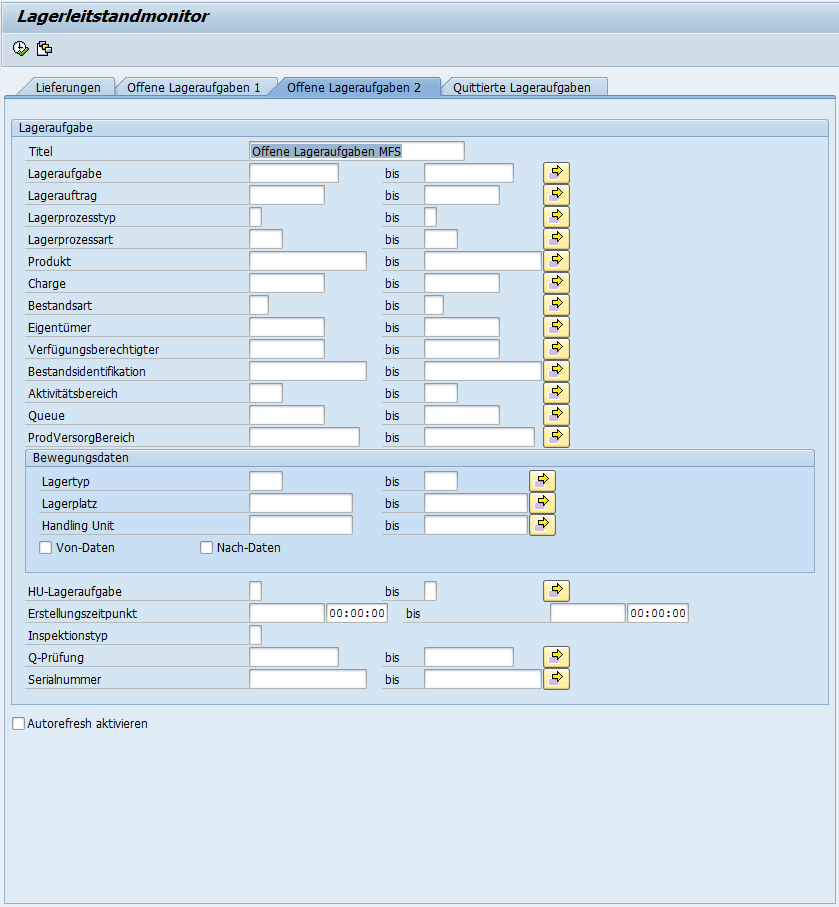Click multiple selection arrow for Q-Prüfung

coord(556,657)
